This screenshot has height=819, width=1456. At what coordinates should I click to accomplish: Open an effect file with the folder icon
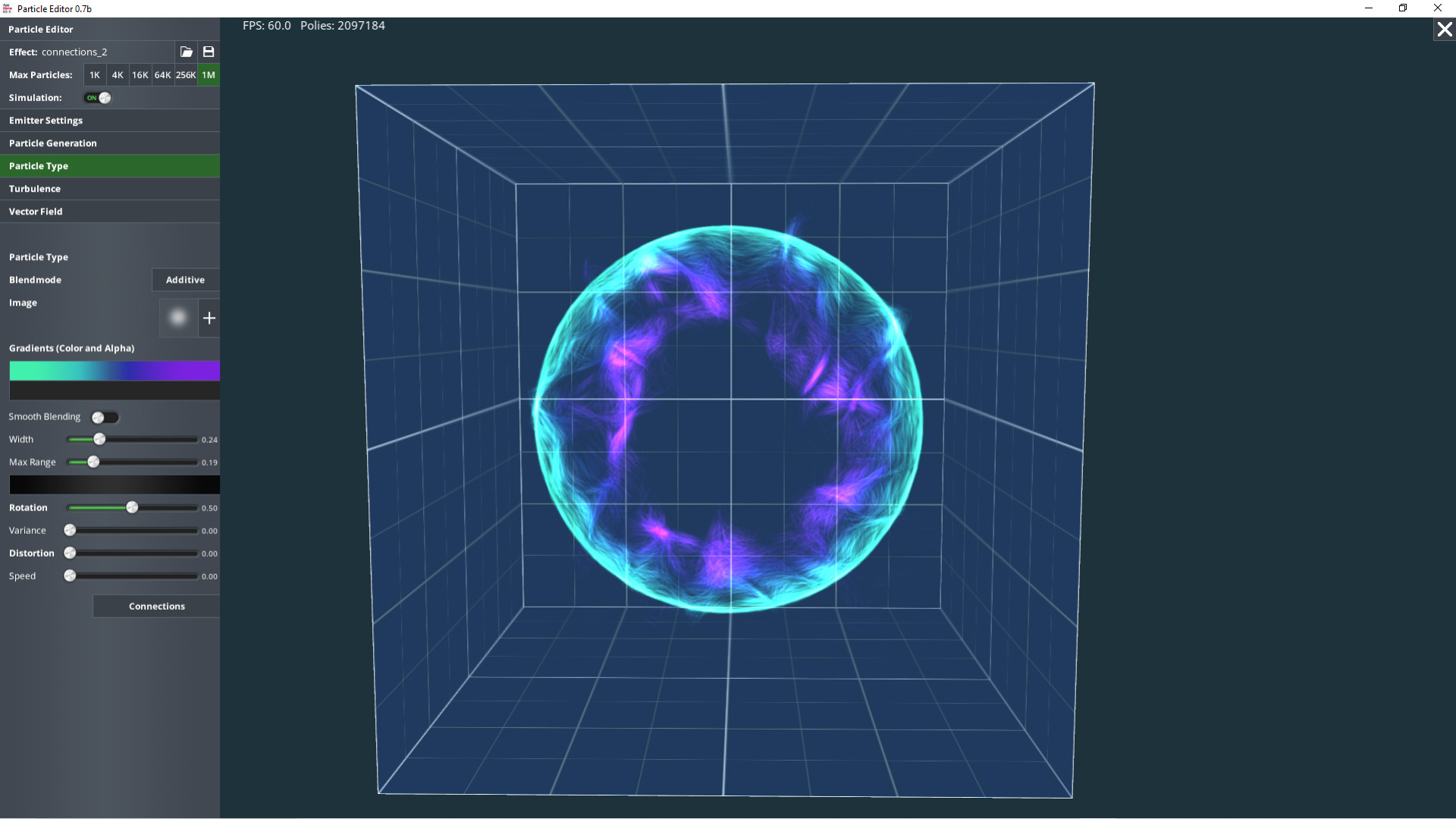(185, 52)
